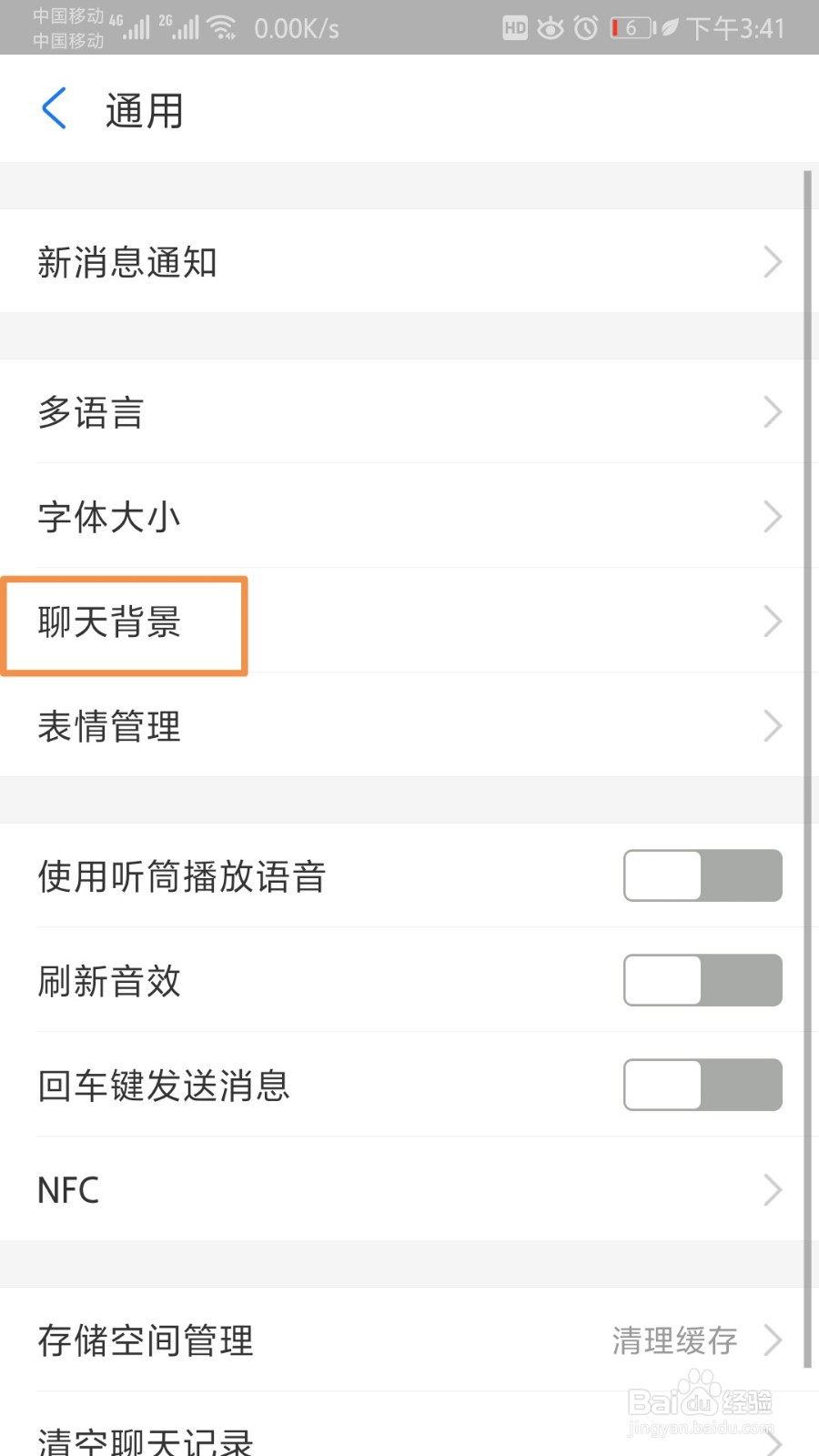Expand the 多语言 row chevron

(773, 412)
